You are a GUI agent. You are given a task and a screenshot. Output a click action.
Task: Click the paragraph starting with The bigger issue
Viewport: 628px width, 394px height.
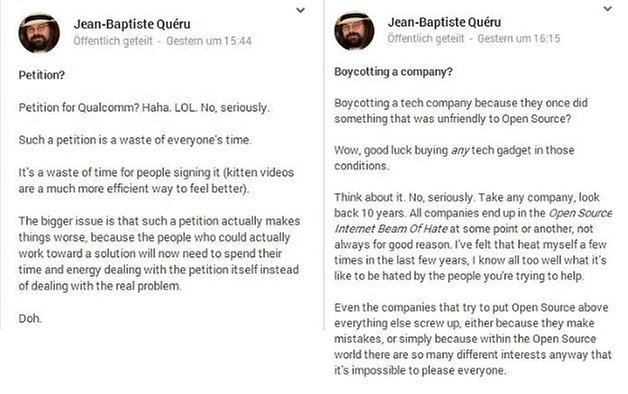coord(159,253)
